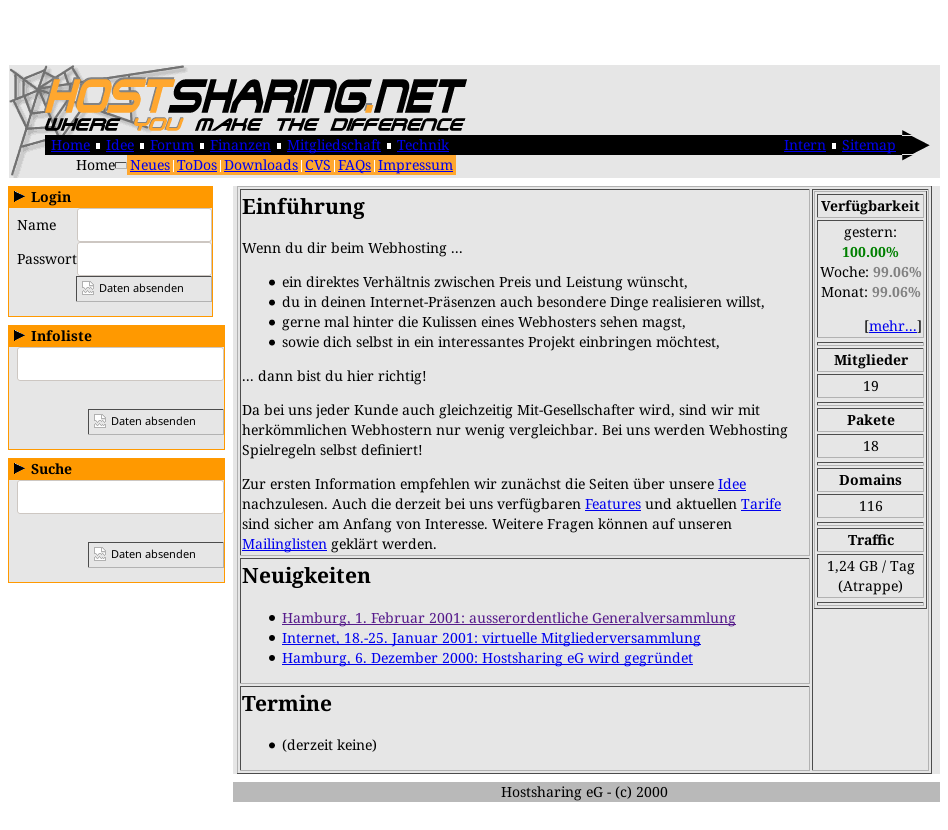This screenshot has height=830, width=948.
Task: Click the Login panel title
Action: tap(51, 197)
